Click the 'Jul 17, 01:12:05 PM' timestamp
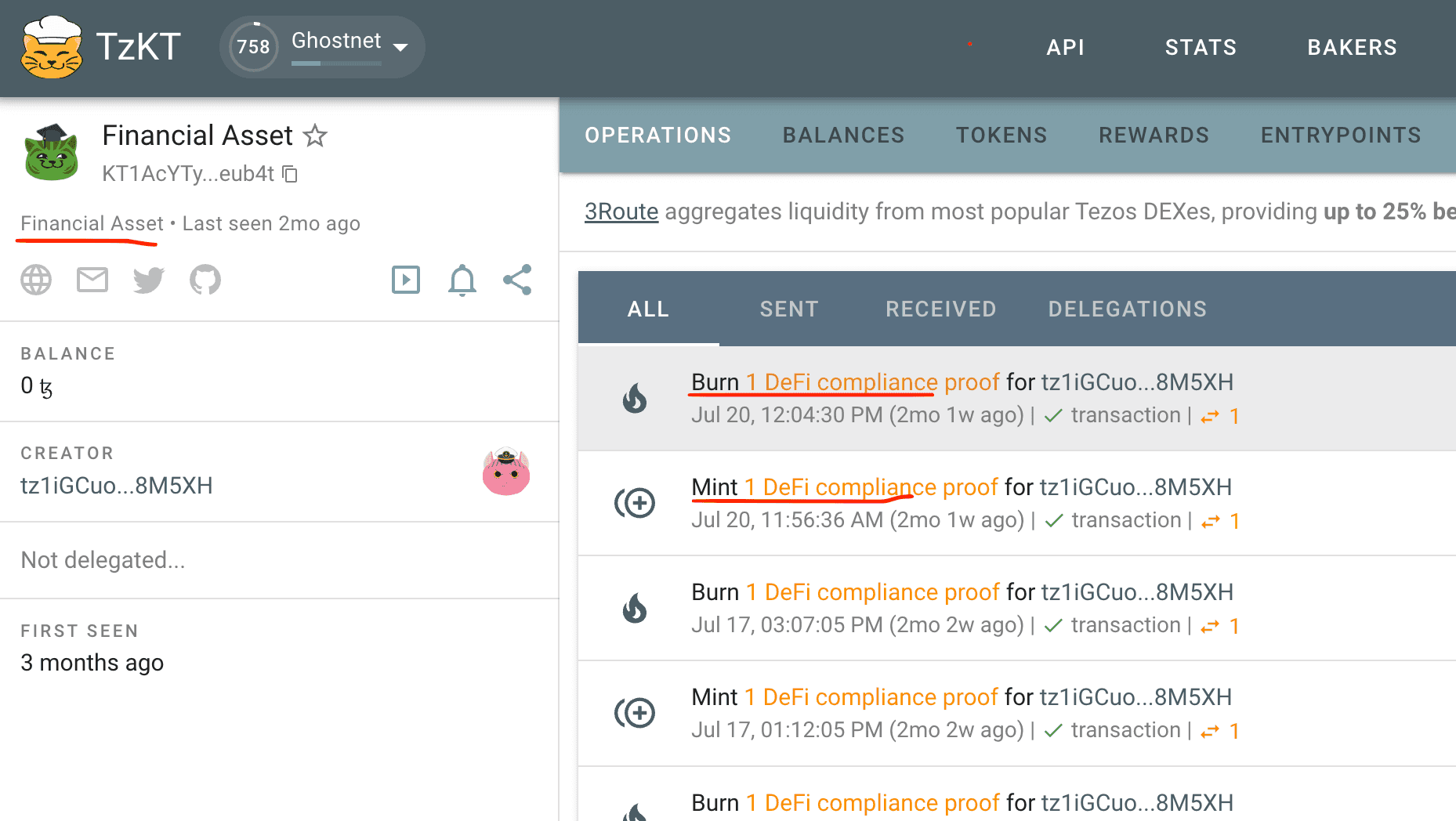The height and width of the screenshot is (821, 1456). (x=787, y=730)
